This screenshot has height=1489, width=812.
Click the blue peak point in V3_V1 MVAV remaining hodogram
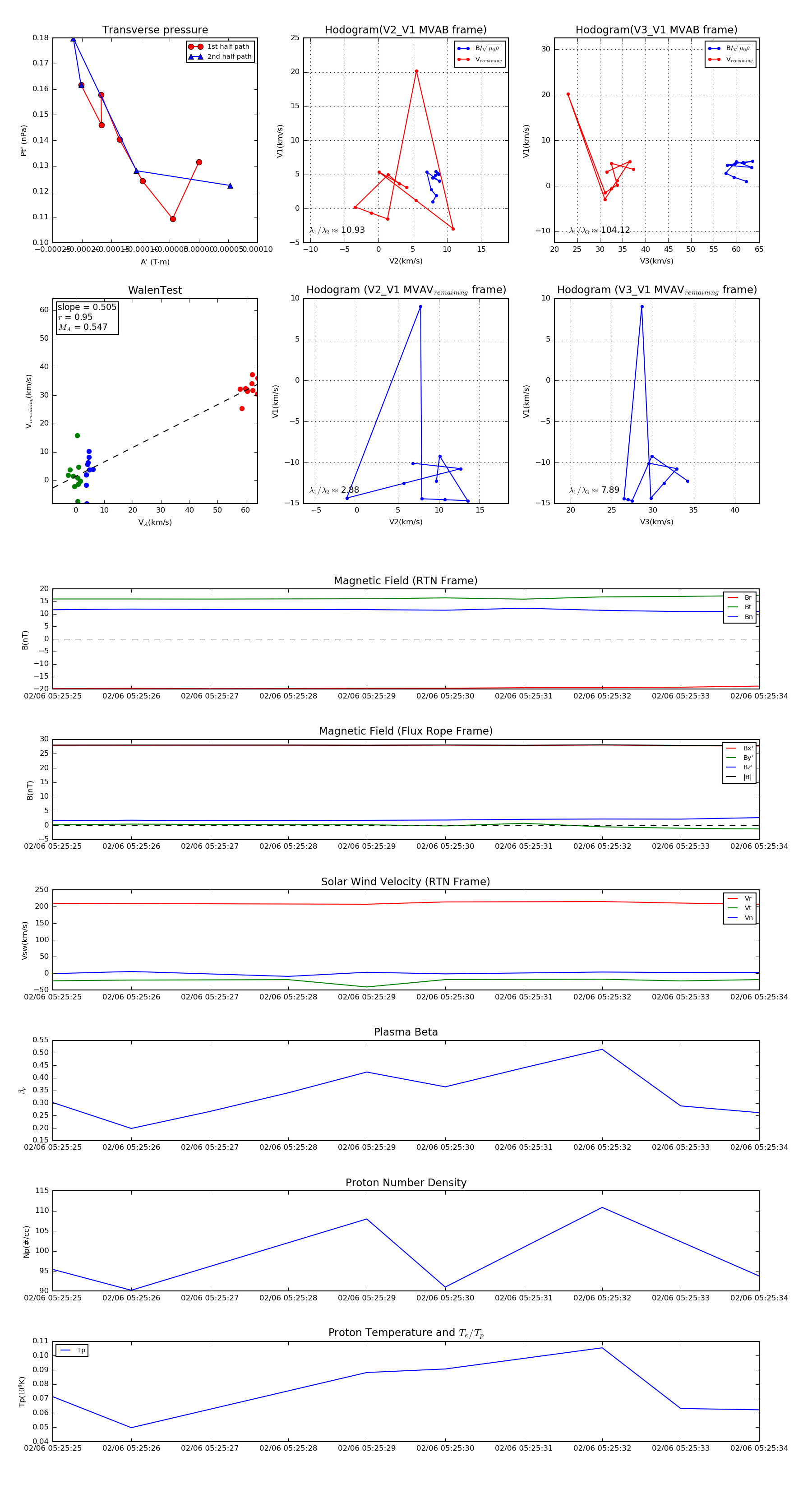point(641,307)
